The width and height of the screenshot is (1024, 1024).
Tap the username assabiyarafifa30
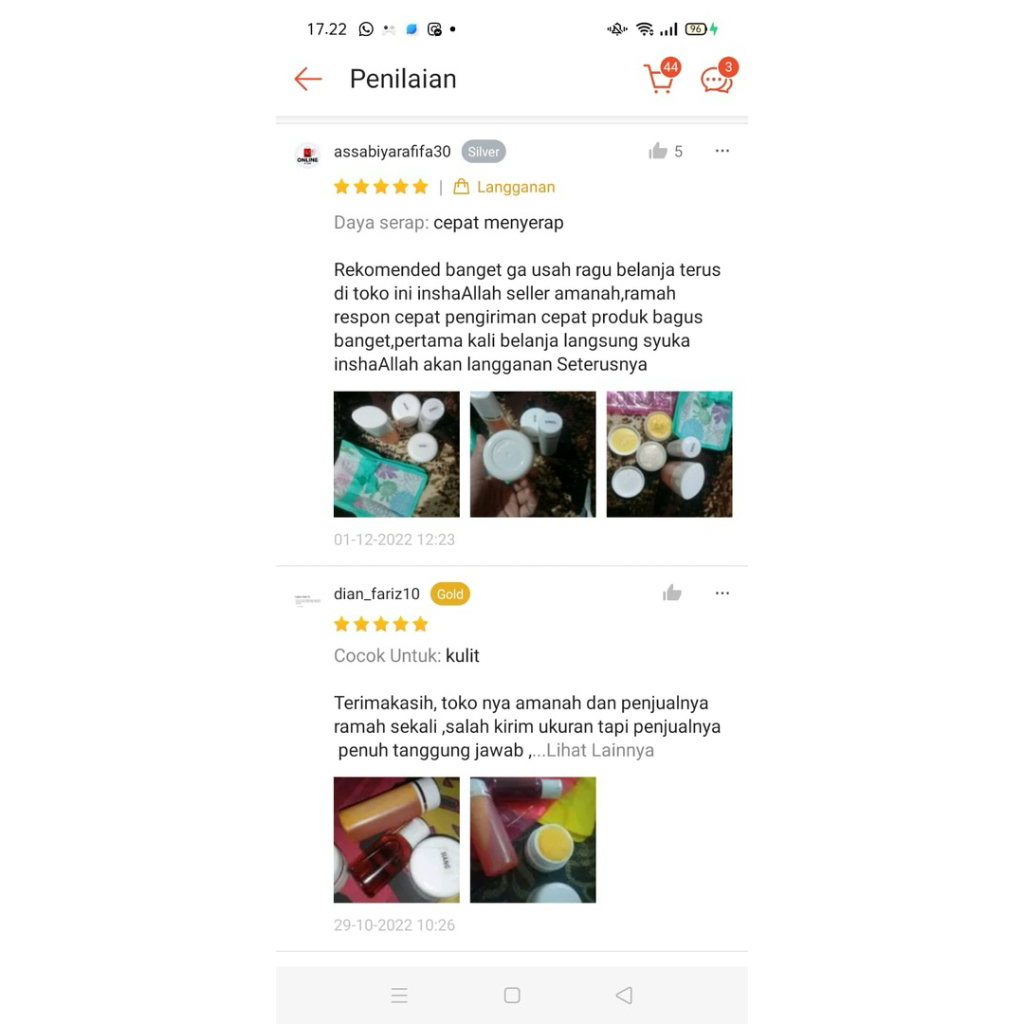point(392,152)
